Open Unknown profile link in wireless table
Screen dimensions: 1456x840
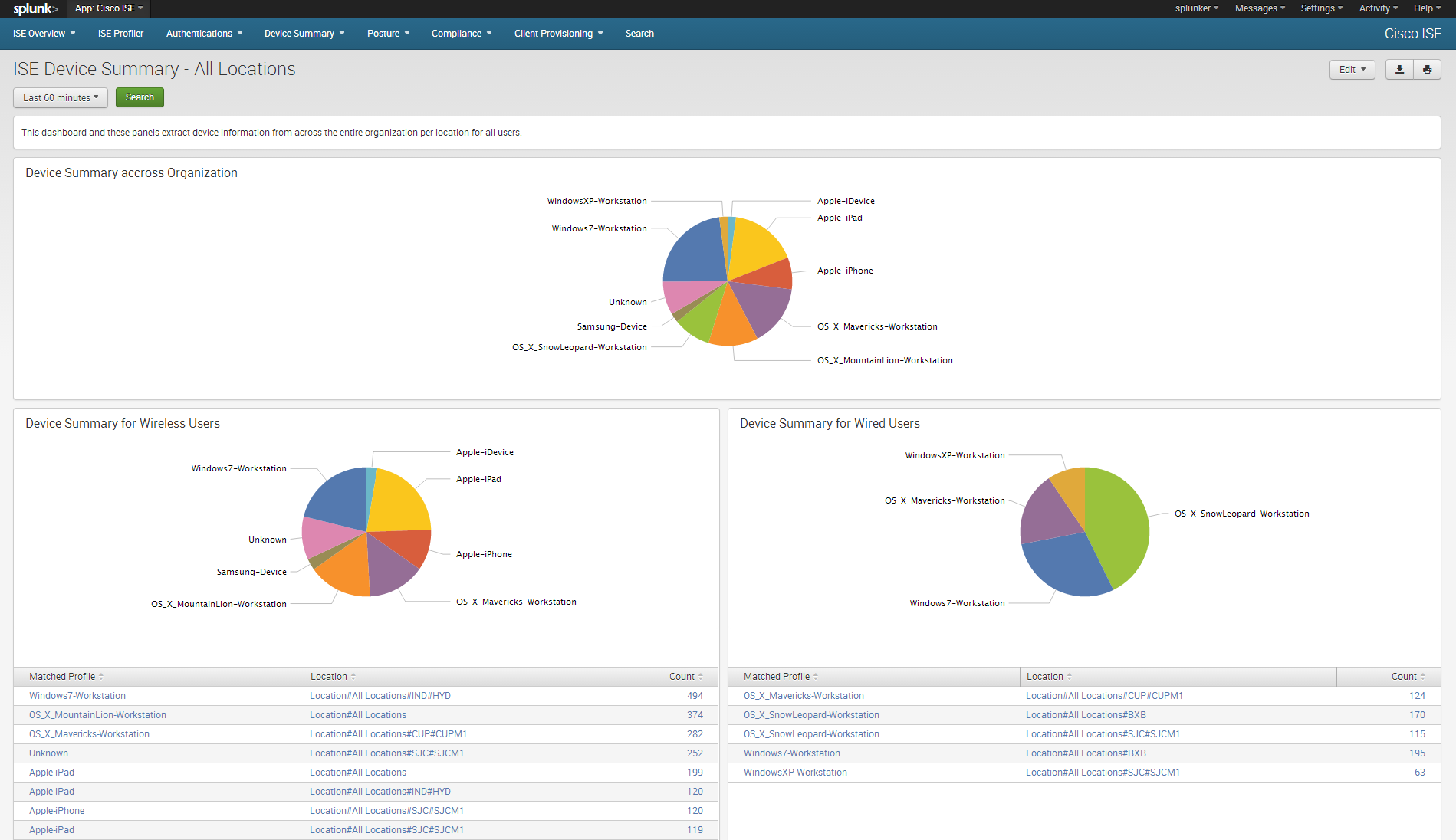(48, 753)
